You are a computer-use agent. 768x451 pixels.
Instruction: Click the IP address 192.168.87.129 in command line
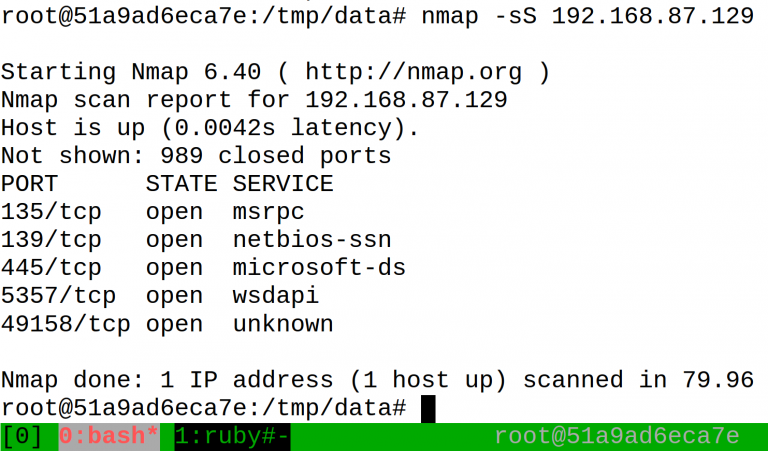click(x=653, y=16)
